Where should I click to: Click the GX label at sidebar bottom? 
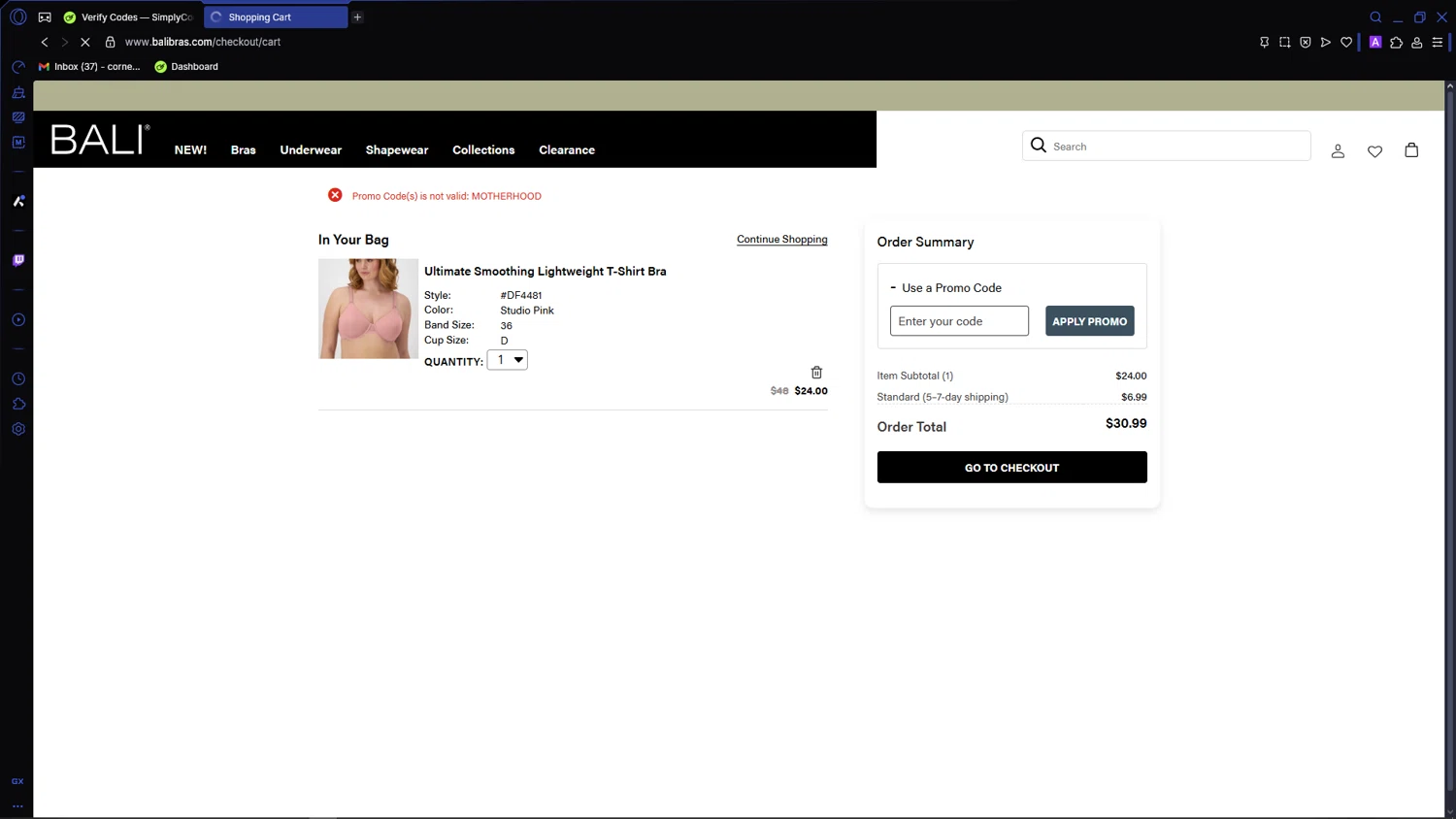tap(17, 781)
